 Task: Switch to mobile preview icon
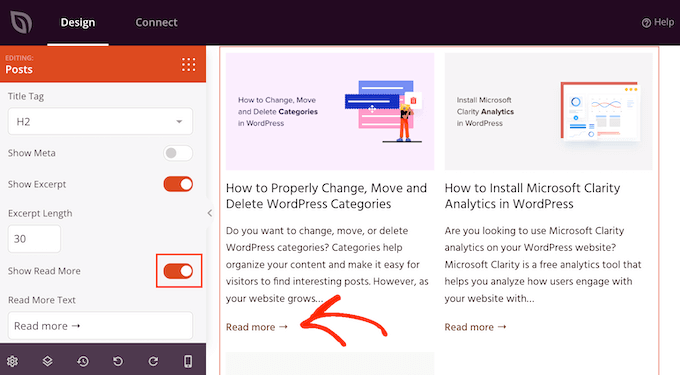point(188,361)
